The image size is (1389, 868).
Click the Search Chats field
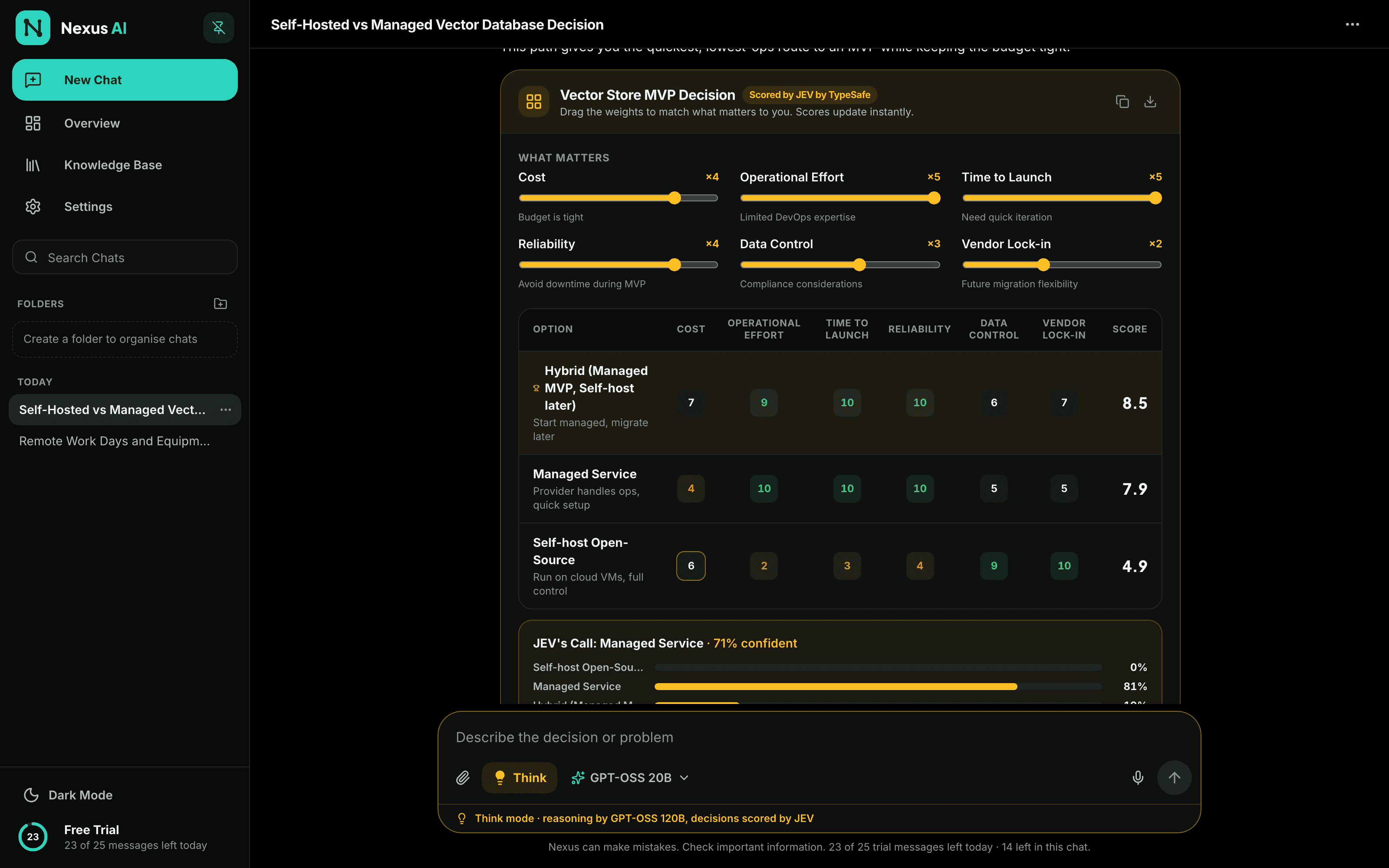125,257
